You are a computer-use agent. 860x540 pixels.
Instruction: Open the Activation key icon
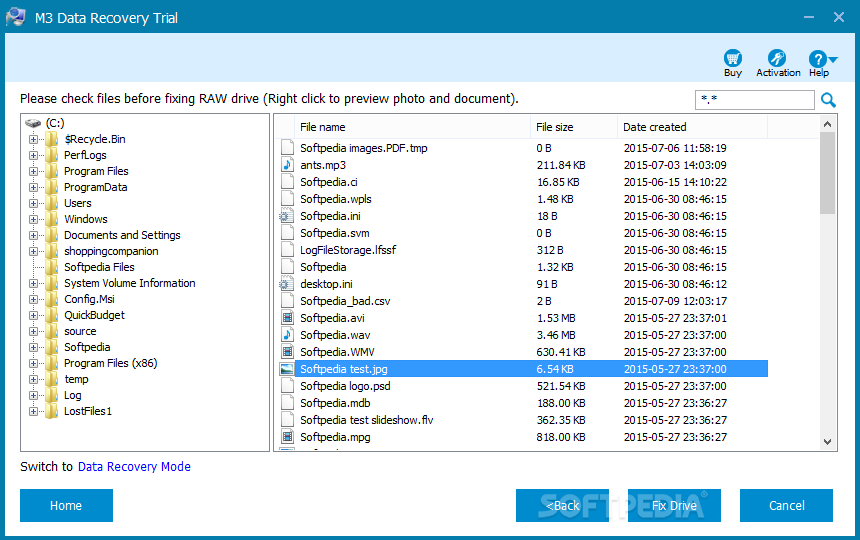coord(777,58)
